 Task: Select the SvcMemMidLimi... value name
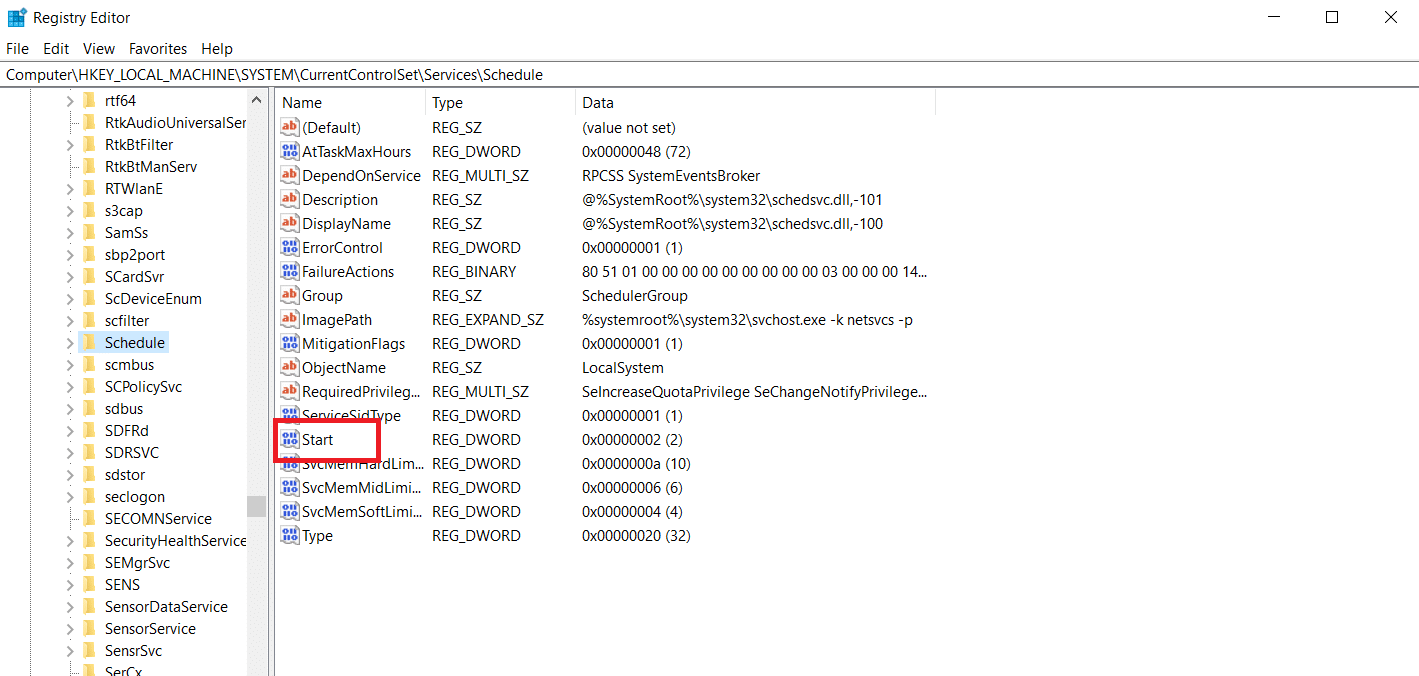[x=363, y=488]
